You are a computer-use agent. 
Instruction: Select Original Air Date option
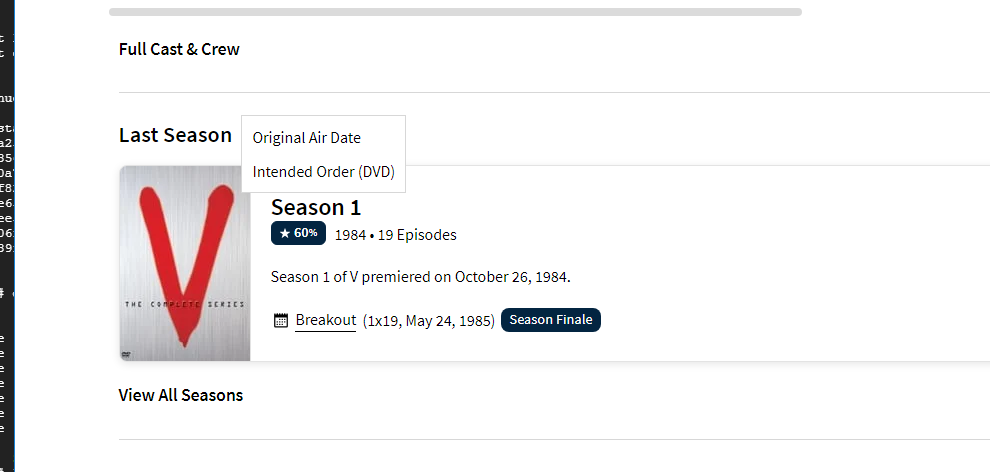pyautogui.click(x=306, y=138)
